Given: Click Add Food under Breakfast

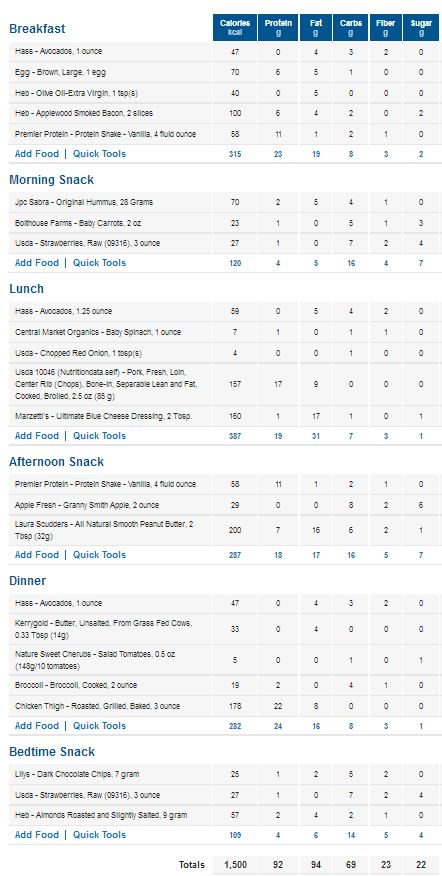Looking at the screenshot, I should pos(36,154).
